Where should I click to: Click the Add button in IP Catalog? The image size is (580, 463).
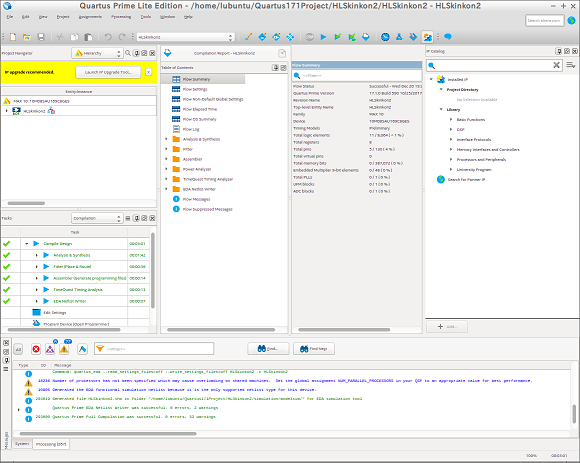pos(447,327)
